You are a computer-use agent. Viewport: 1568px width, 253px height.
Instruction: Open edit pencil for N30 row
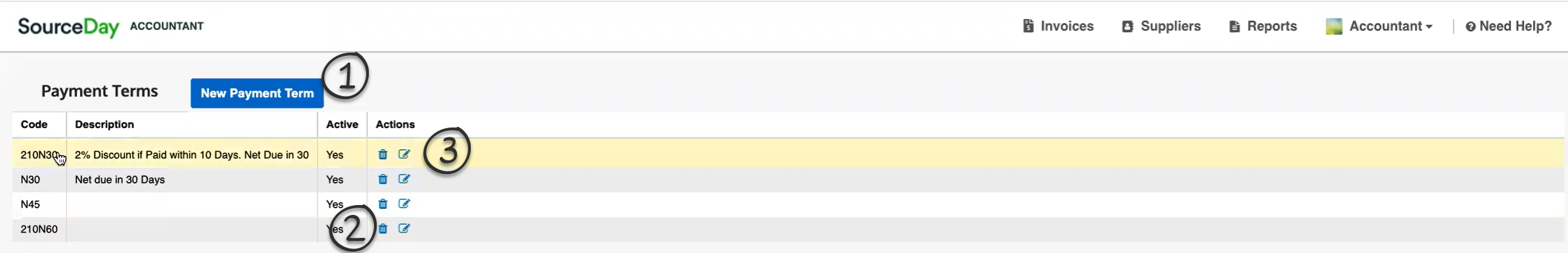404,179
